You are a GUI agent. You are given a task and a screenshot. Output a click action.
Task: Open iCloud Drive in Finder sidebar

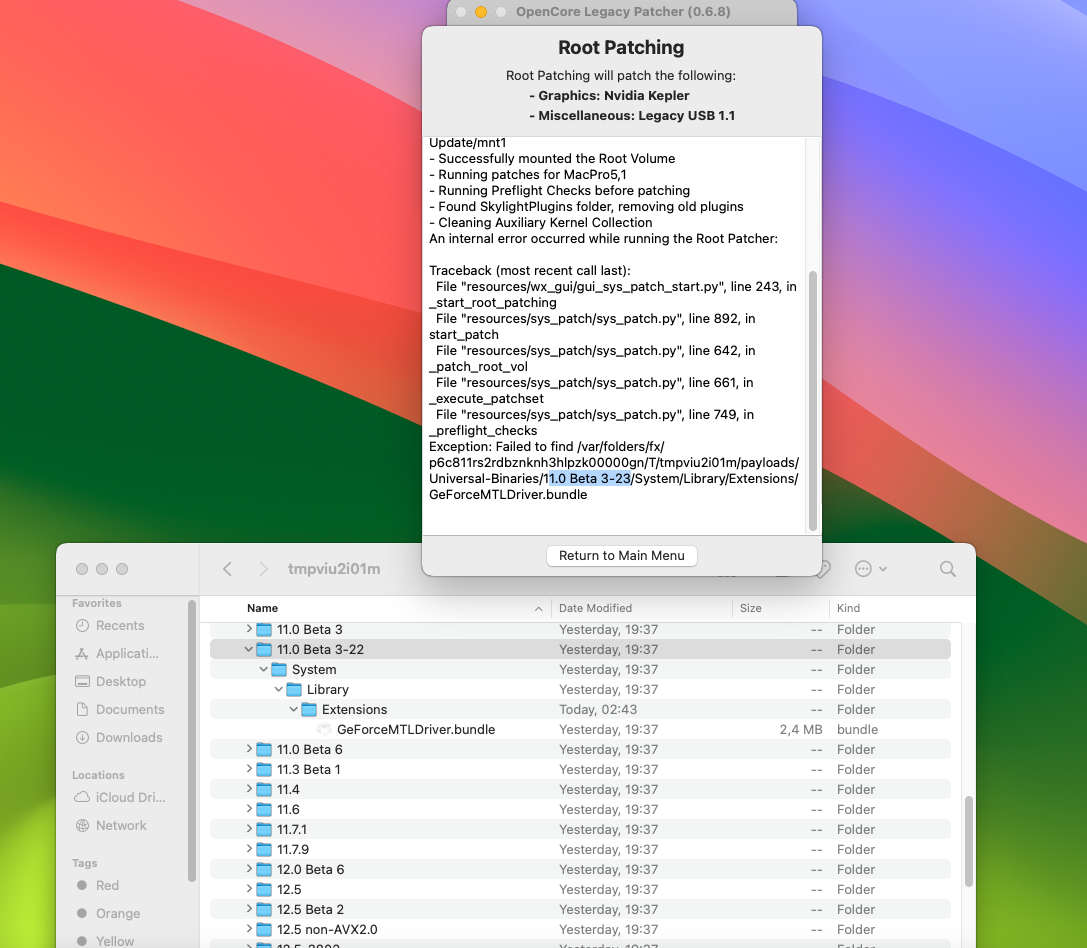(x=130, y=798)
